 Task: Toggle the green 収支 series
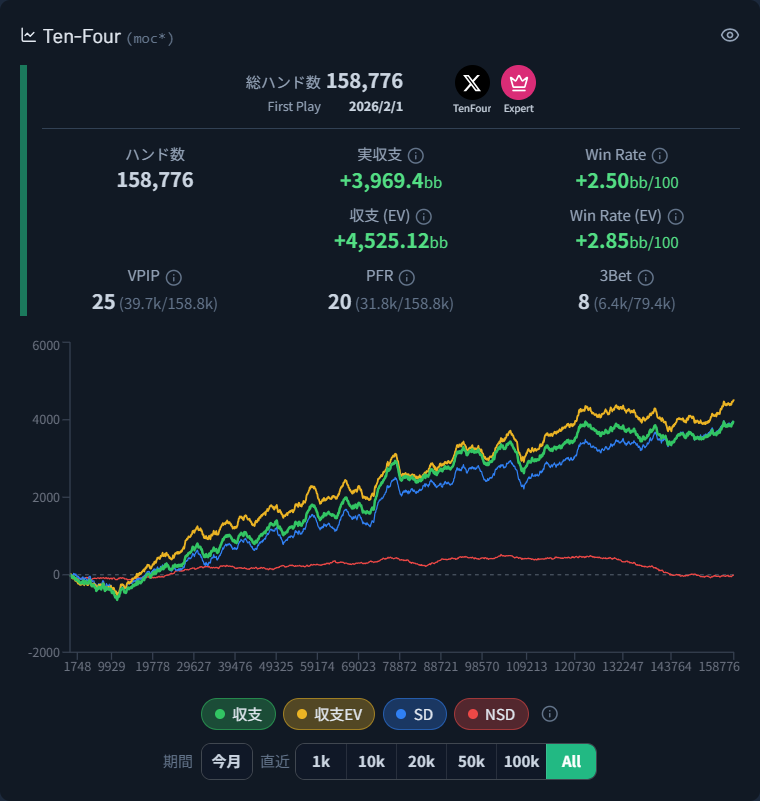tap(239, 714)
